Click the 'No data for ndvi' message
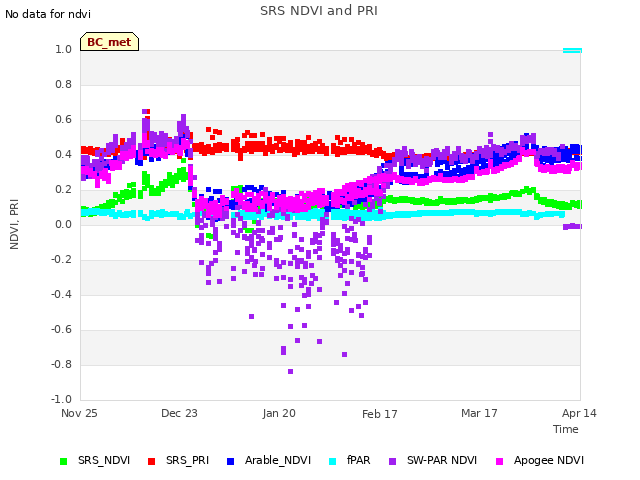This screenshot has width=640, height=480. tap(48, 14)
